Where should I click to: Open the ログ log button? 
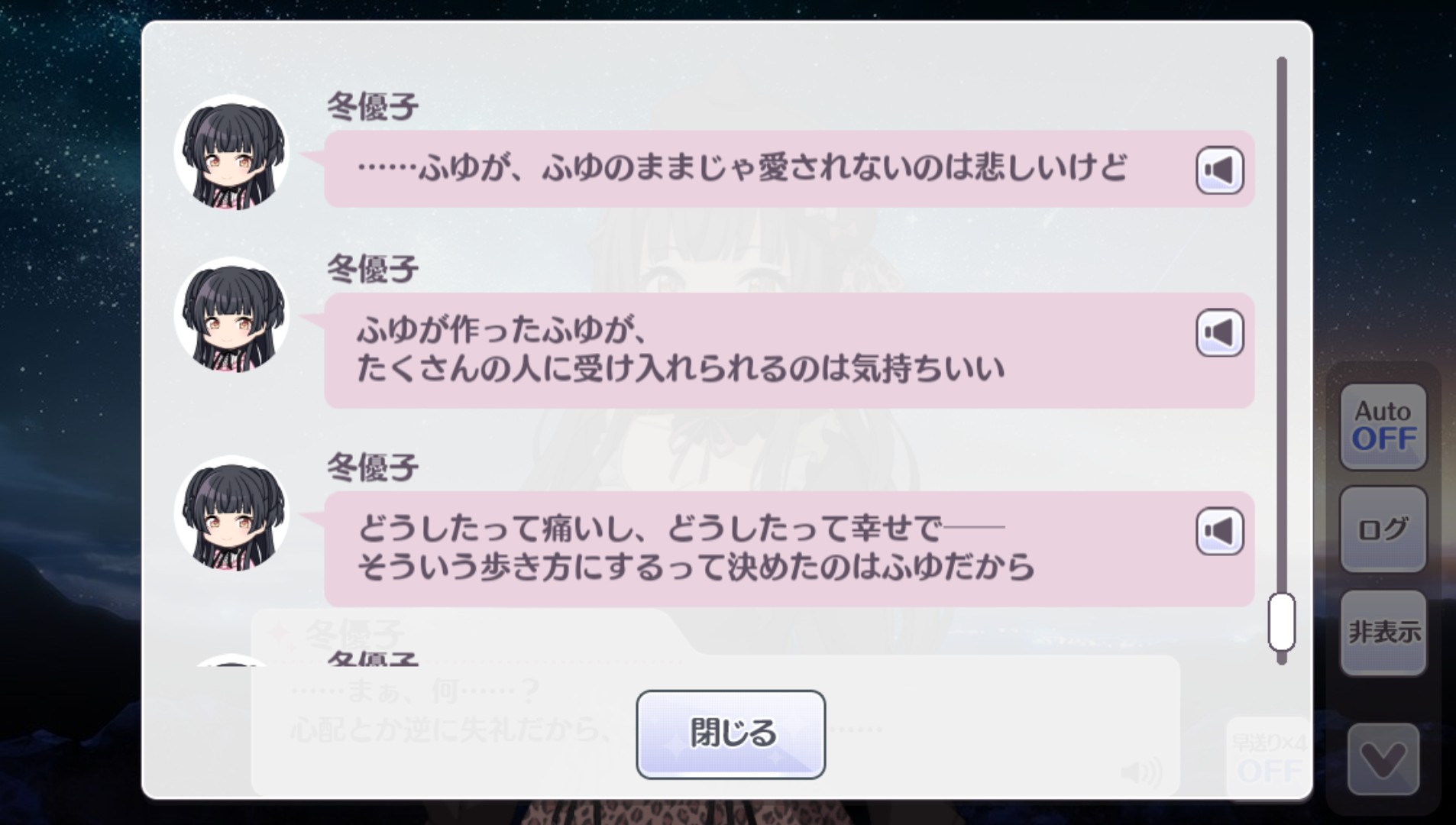(x=1383, y=529)
